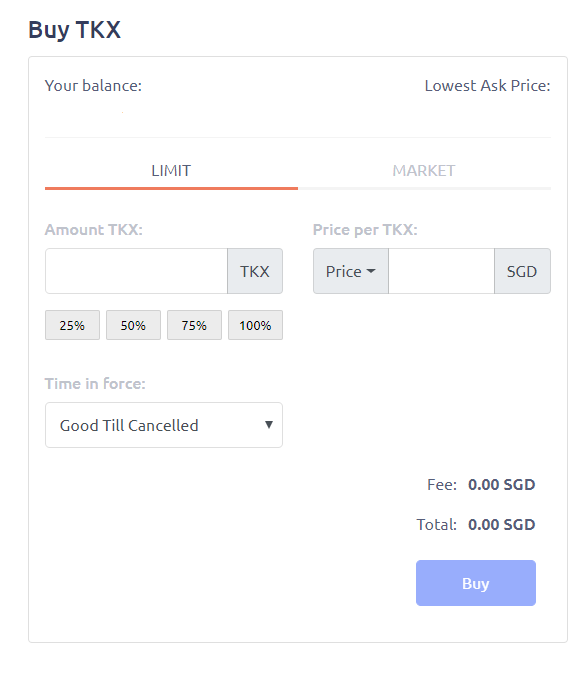
Task: Open the Price type dropdown
Action: 351,271
